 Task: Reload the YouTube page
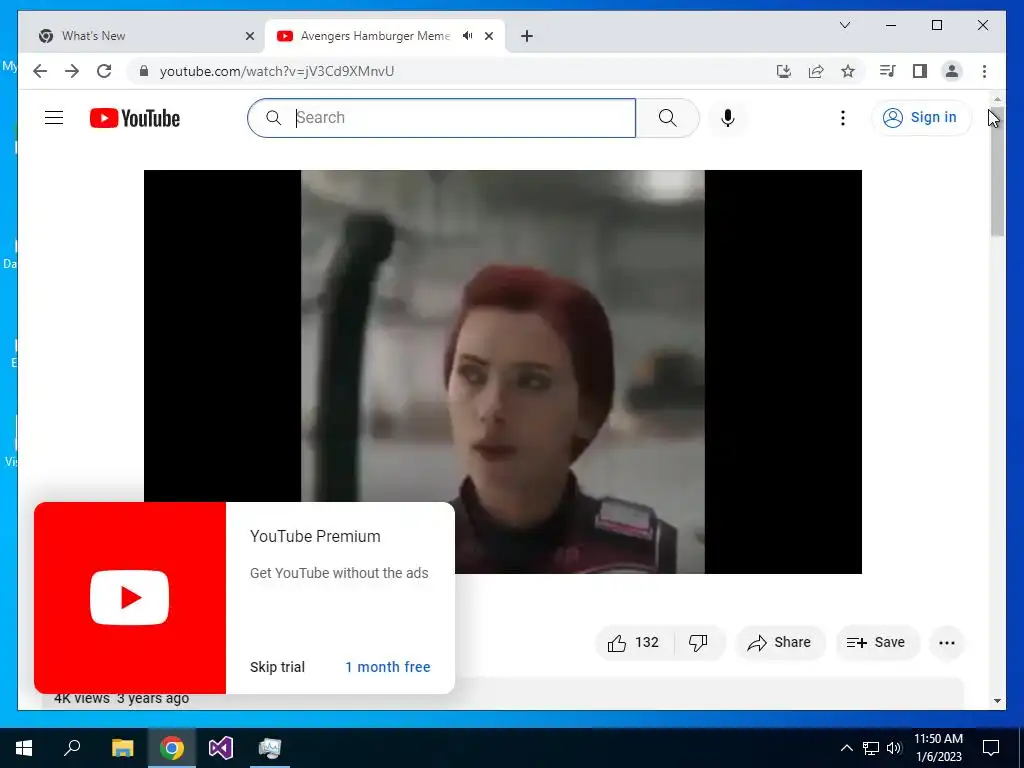coord(104,71)
